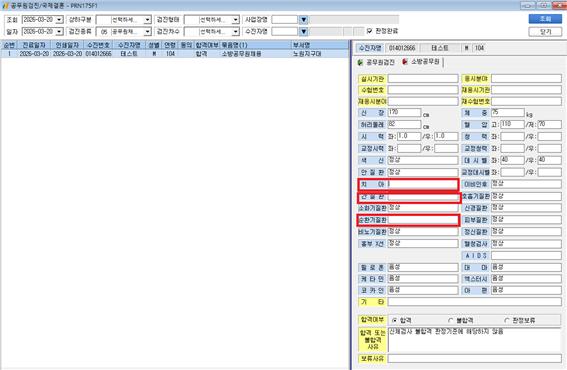This screenshot has height=370, width=567.
Task: Open the 검진형태 dropdown
Action: [x=235, y=20]
